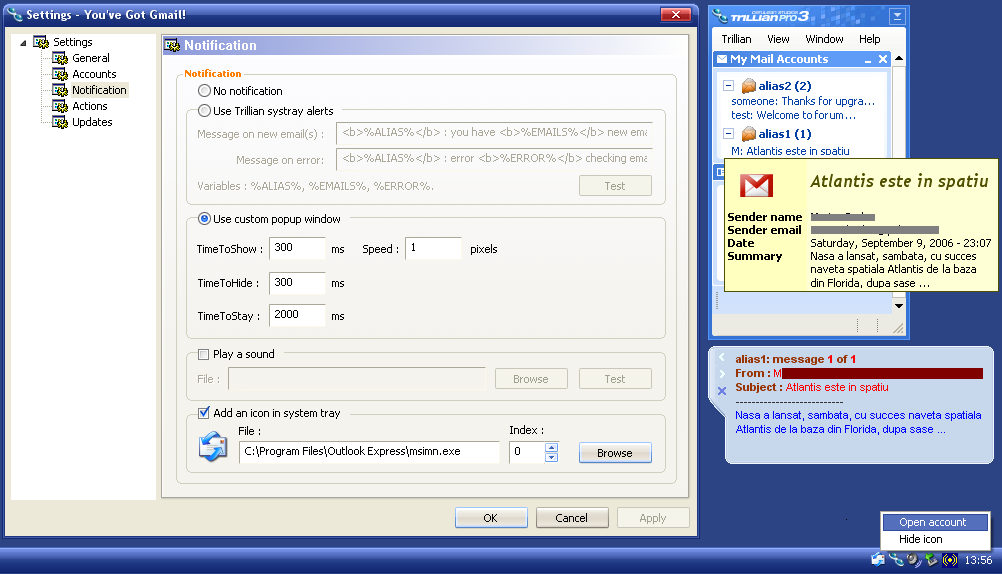Click the Outlook Express system tray icon
The height and width of the screenshot is (574, 1002).
(x=878, y=560)
